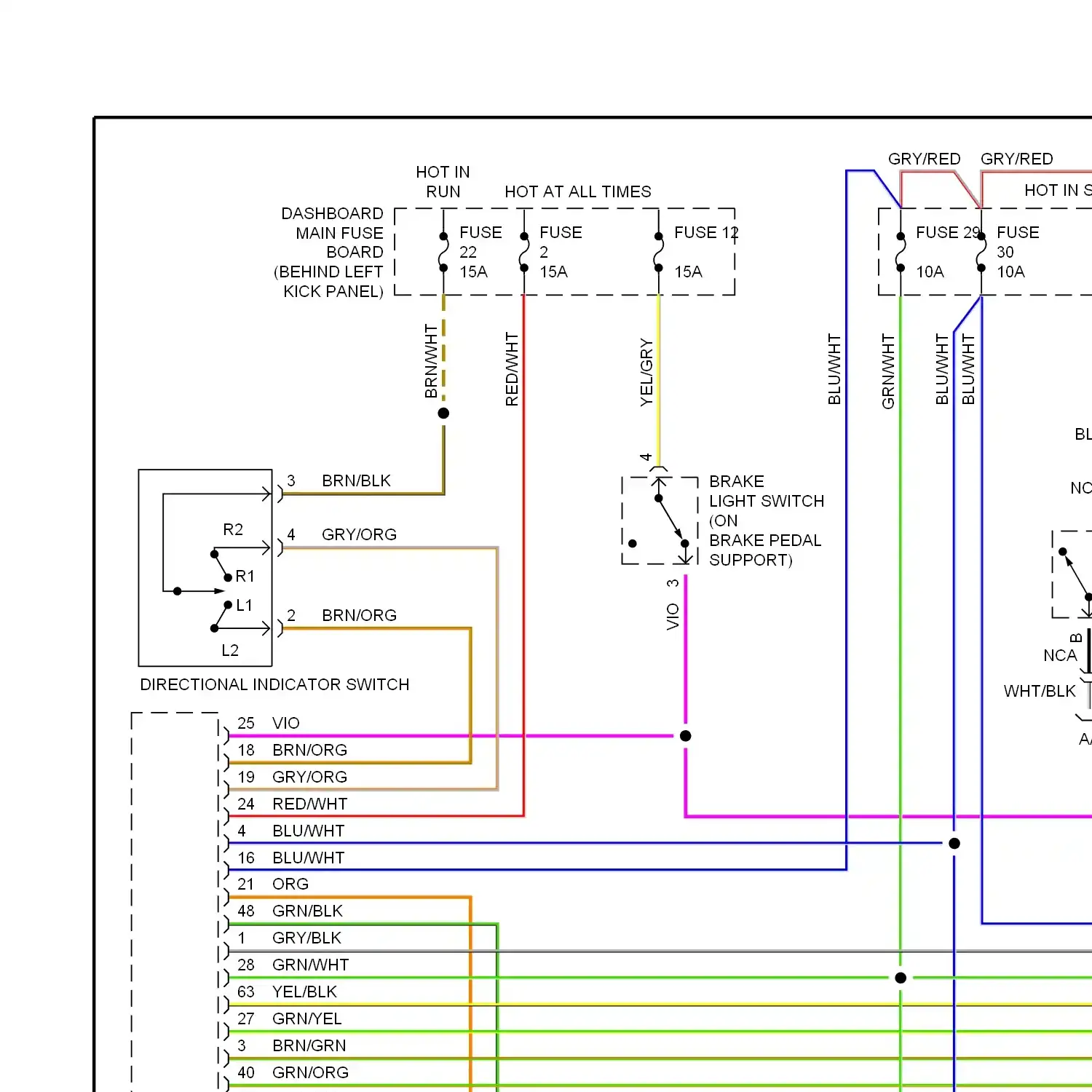
Task: Select the HOT AT ALL TIMES text
Action: coord(578,191)
